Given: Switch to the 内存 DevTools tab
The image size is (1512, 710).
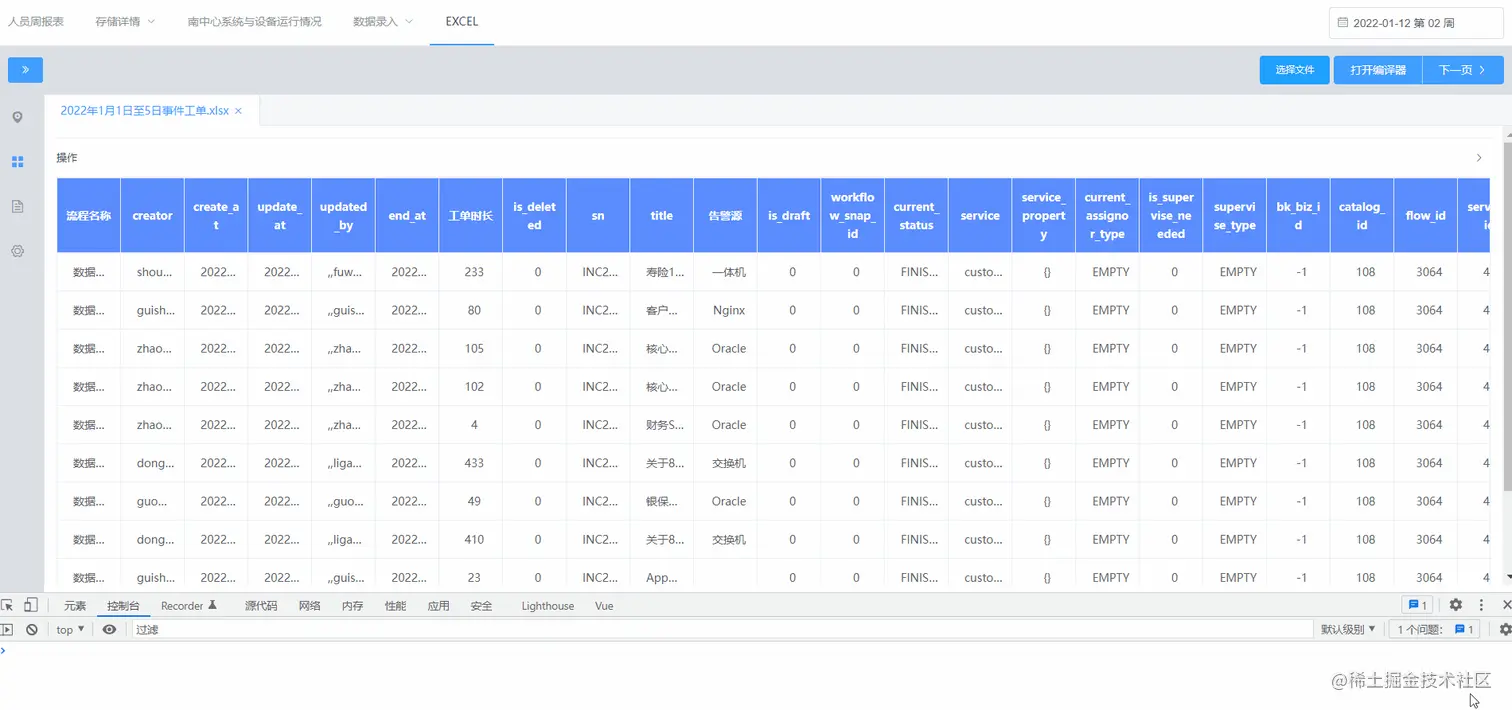Looking at the screenshot, I should (x=352, y=606).
